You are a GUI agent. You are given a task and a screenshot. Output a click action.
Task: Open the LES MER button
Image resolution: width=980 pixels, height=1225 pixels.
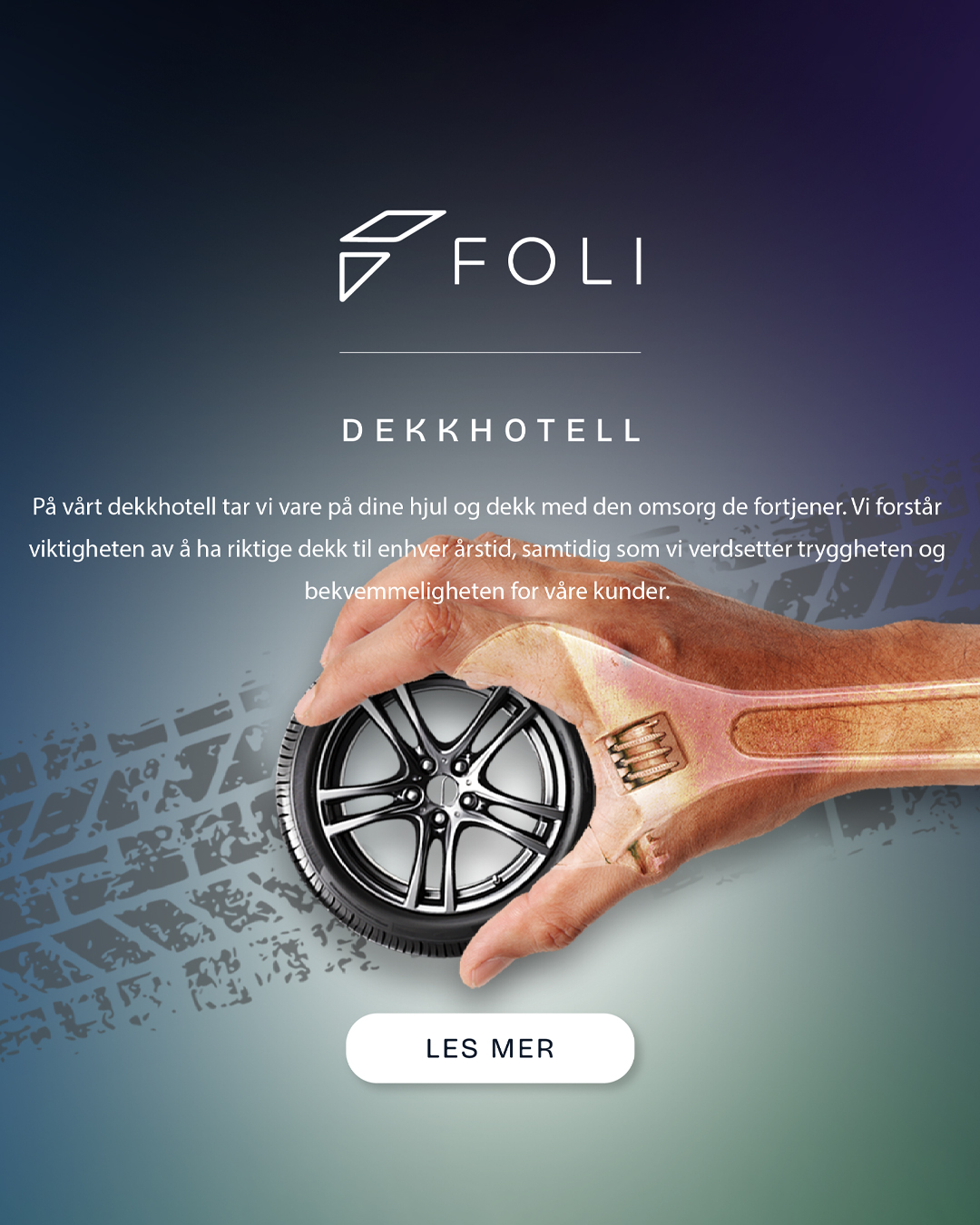coord(490,1048)
